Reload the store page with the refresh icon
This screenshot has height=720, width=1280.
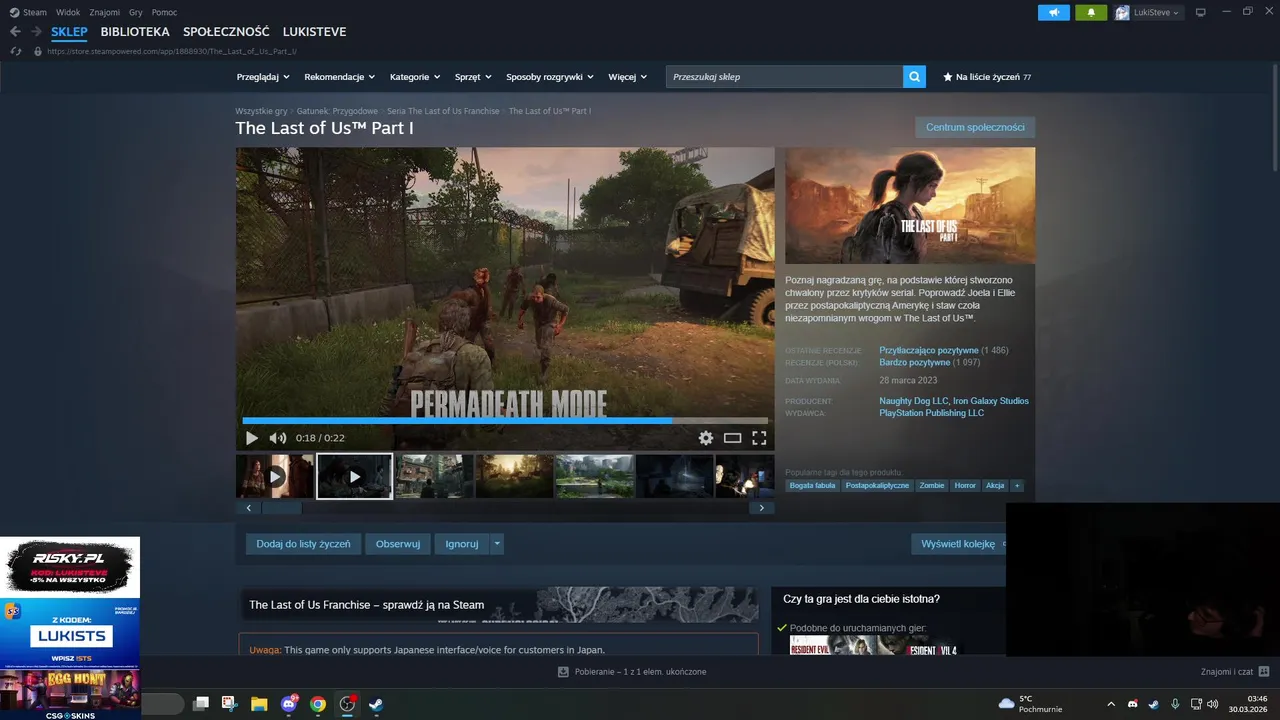(15, 51)
